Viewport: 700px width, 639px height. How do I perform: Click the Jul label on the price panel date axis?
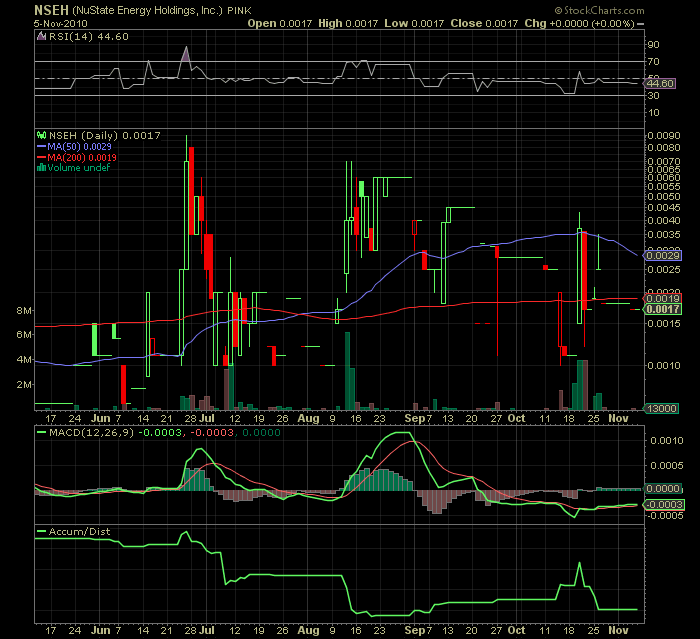[x=207, y=418]
